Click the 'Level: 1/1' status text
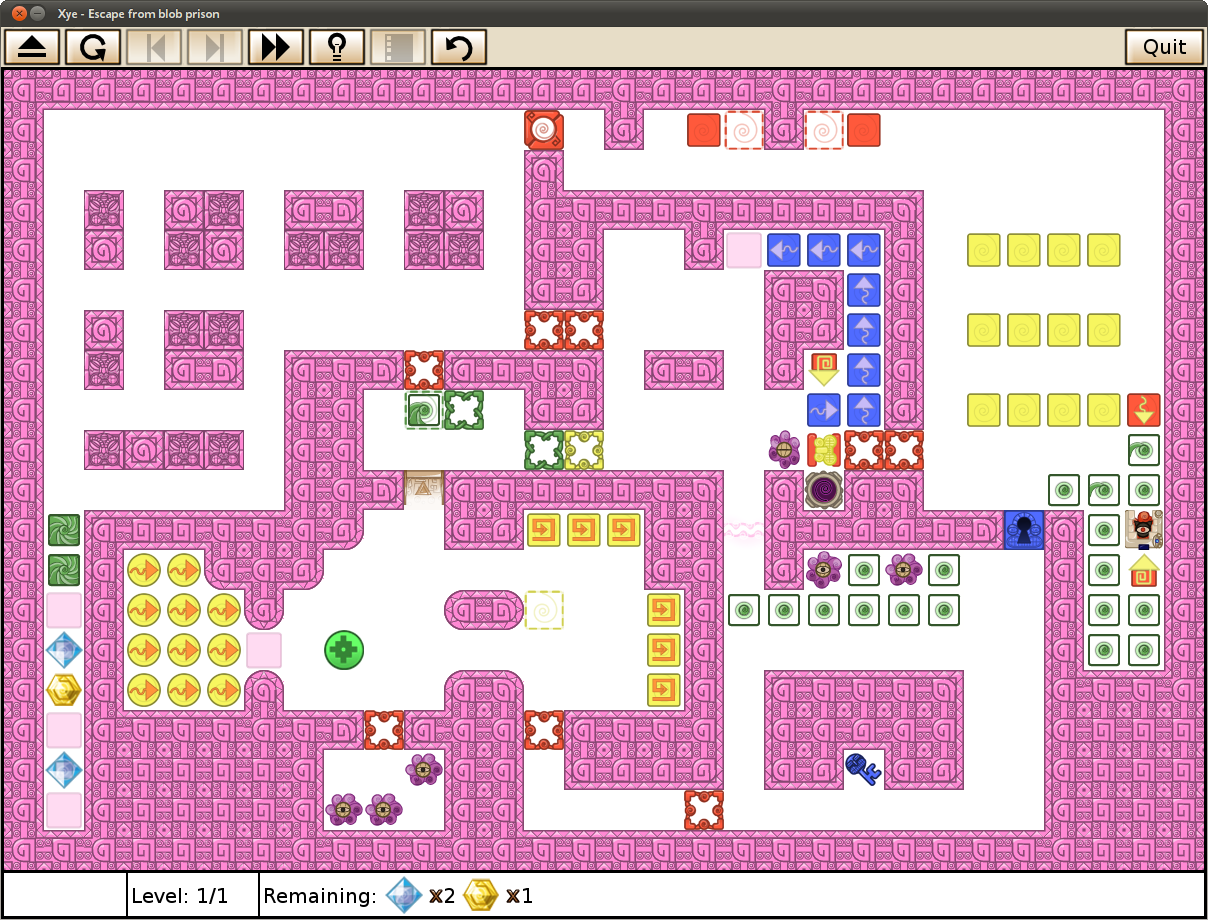The image size is (1208, 920). click(x=180, y=896)
